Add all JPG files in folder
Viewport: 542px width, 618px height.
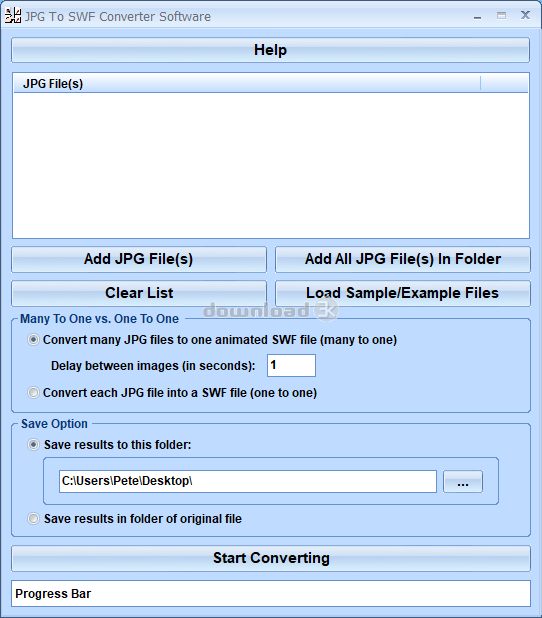403,259
